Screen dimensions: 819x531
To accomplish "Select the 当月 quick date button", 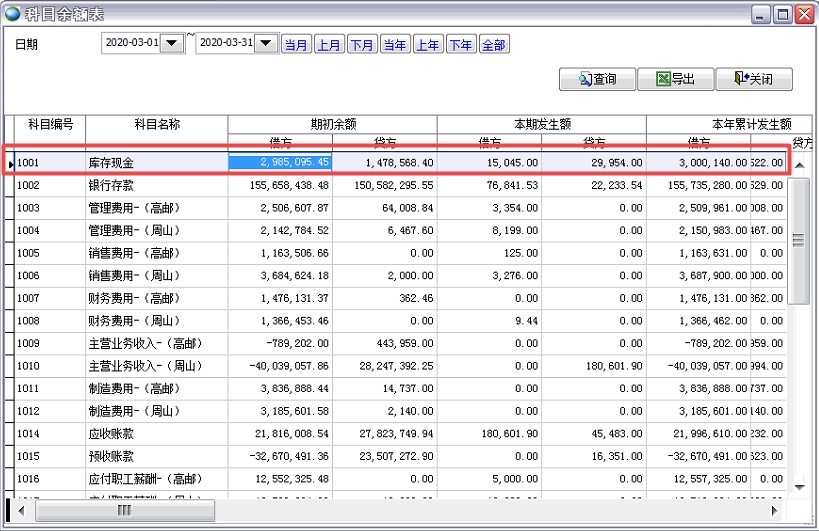I will 296,45.
